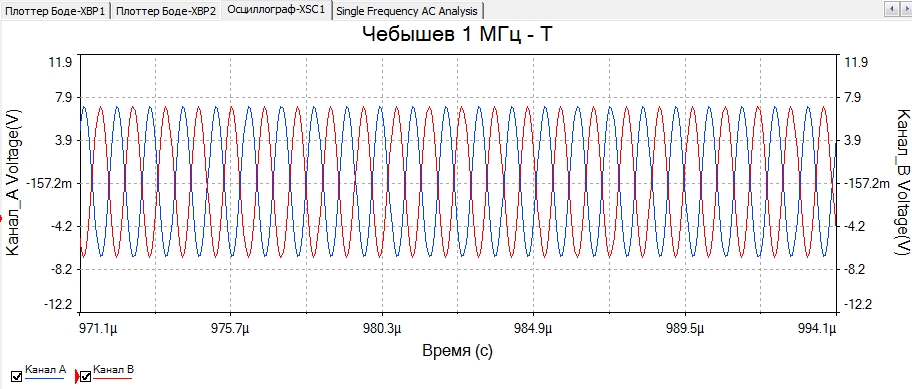Click right axis value 7.9
The width and height of the screenshot is (912, 389).
point(853,97)
